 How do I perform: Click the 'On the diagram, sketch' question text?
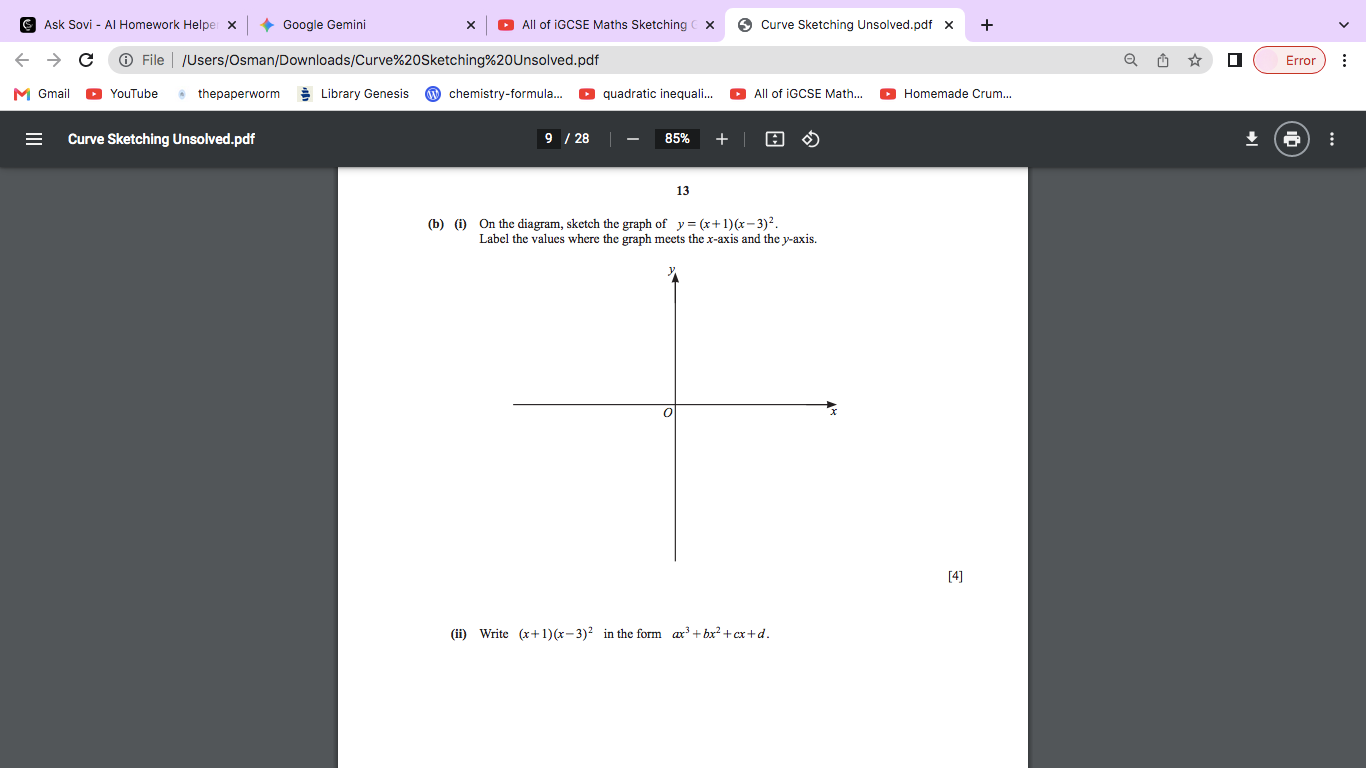coord(629,224)
